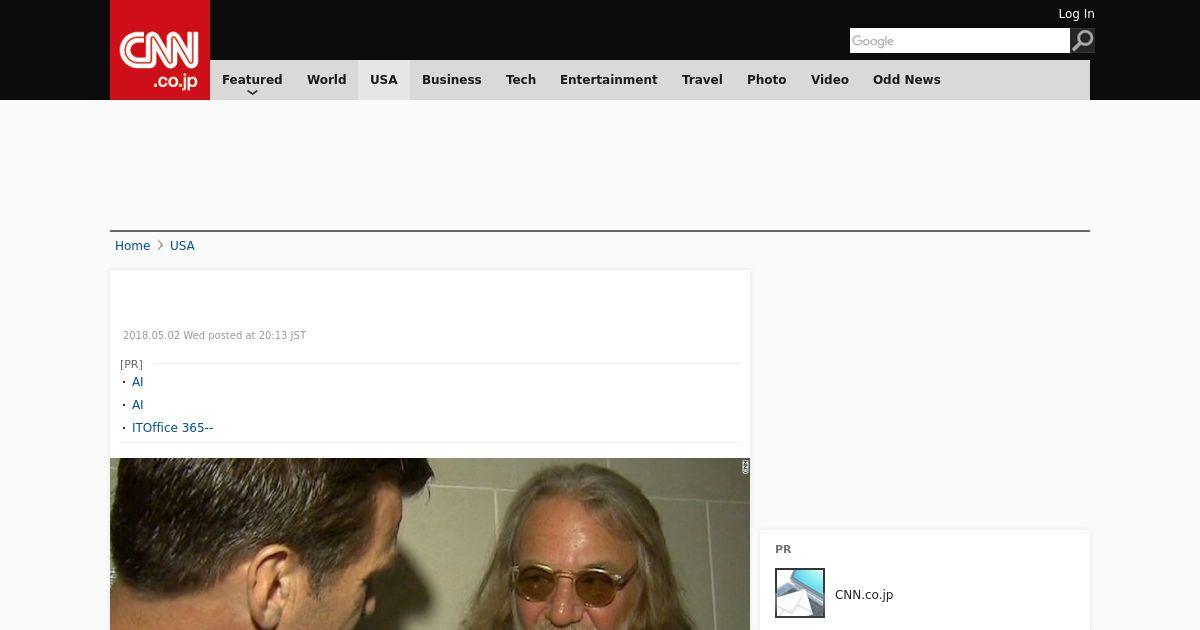This screenshot has height=630, width=1200.
Task: Go to the Travel section
Action: [x=702, y=80]
